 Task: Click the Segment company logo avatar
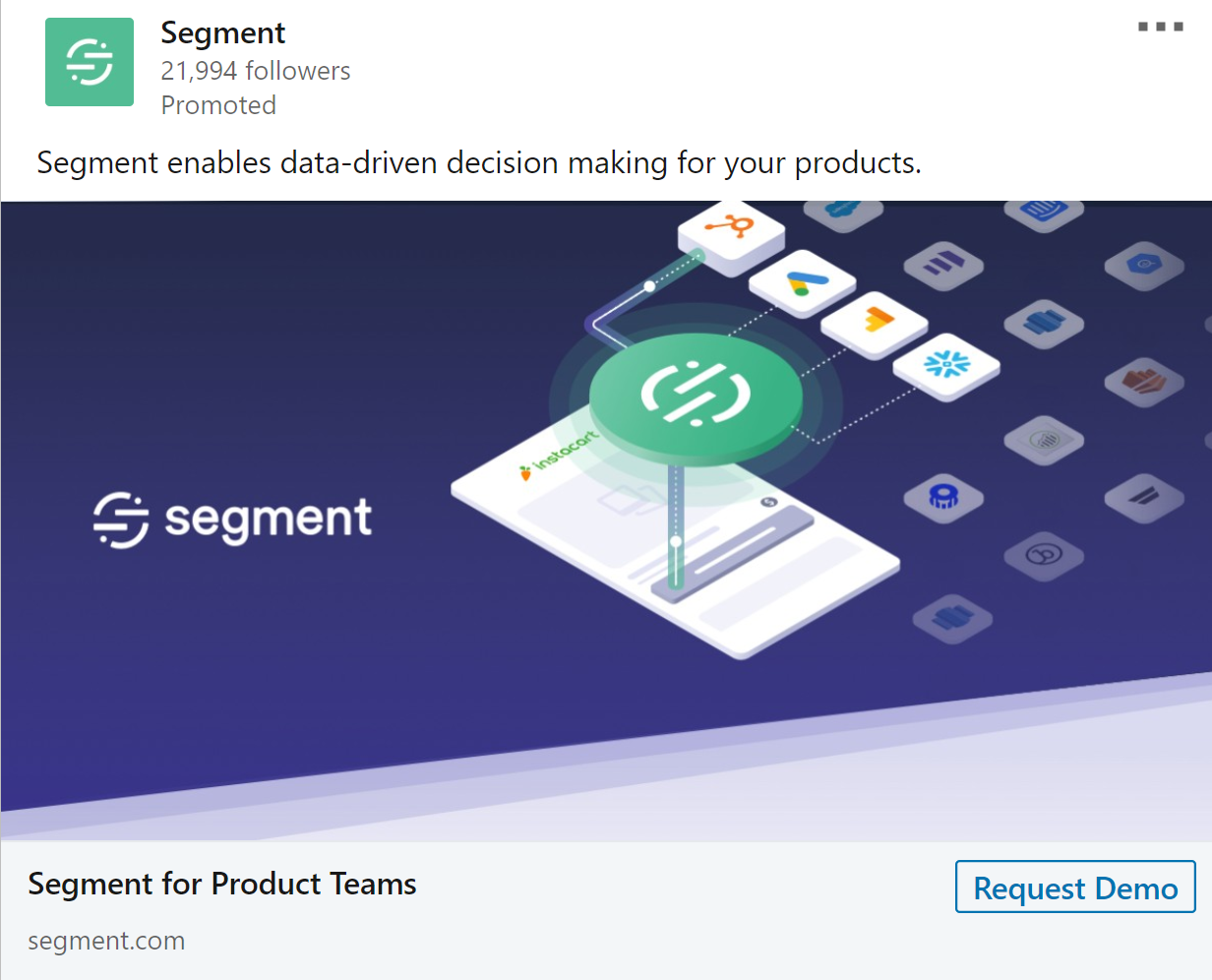[x=90, y=62]
